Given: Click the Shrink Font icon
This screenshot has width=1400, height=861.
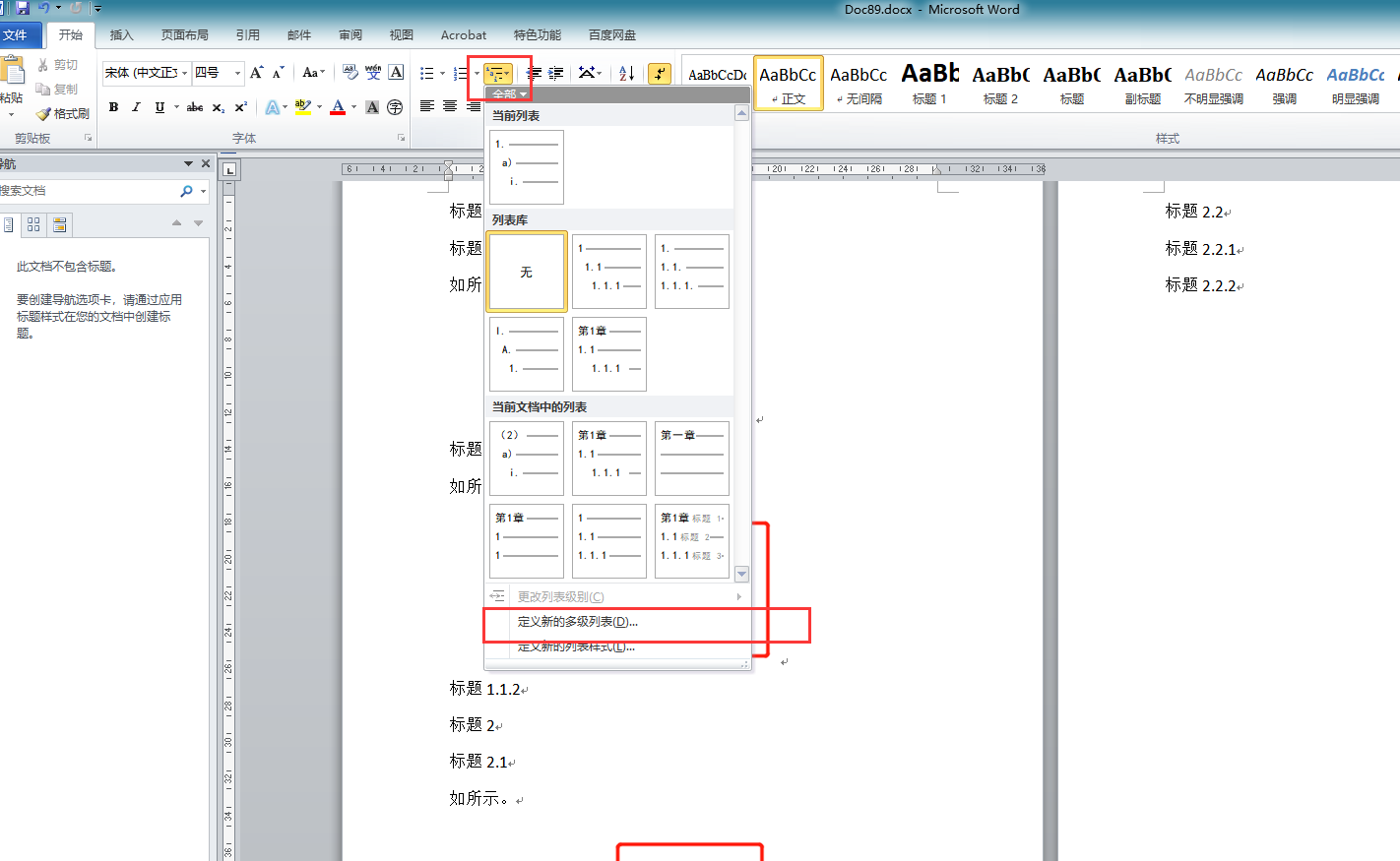Looking at the screenshot, I should click(279, 73).
